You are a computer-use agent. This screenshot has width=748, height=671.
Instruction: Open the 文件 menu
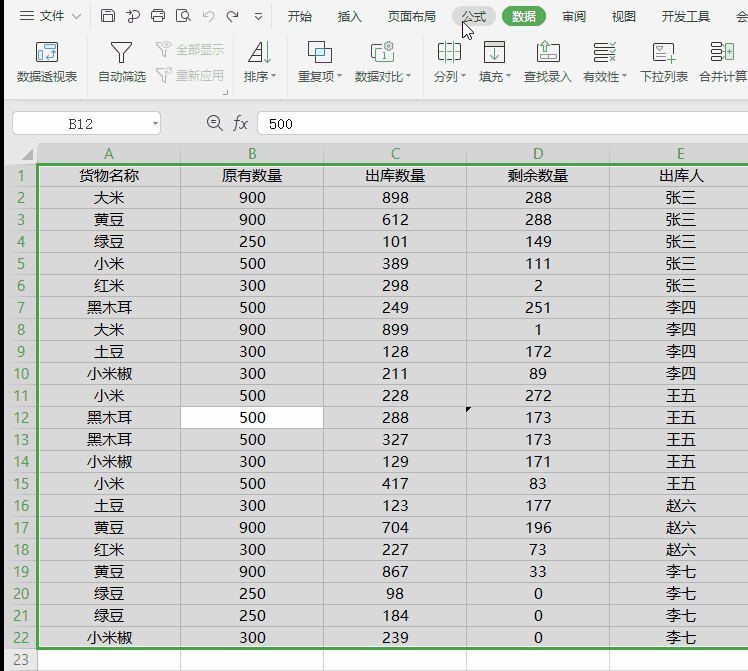click(x=50, y=16)
